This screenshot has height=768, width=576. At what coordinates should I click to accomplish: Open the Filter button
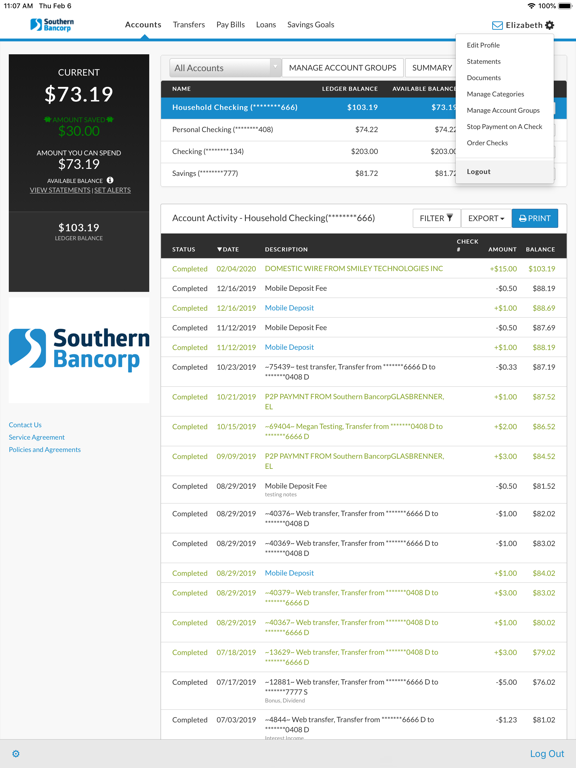coord(436,218)
